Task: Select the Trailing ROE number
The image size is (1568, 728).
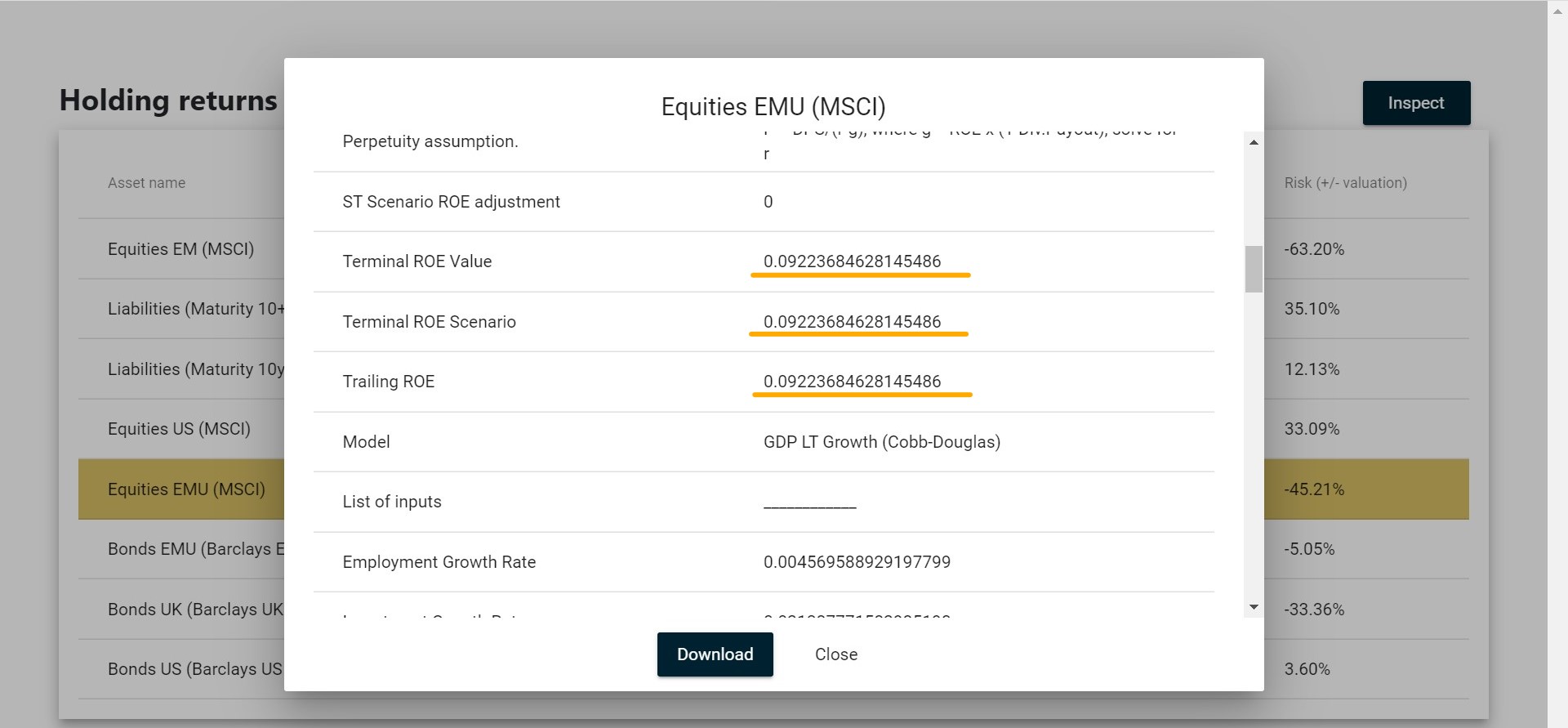Action: tap(852, 382)
